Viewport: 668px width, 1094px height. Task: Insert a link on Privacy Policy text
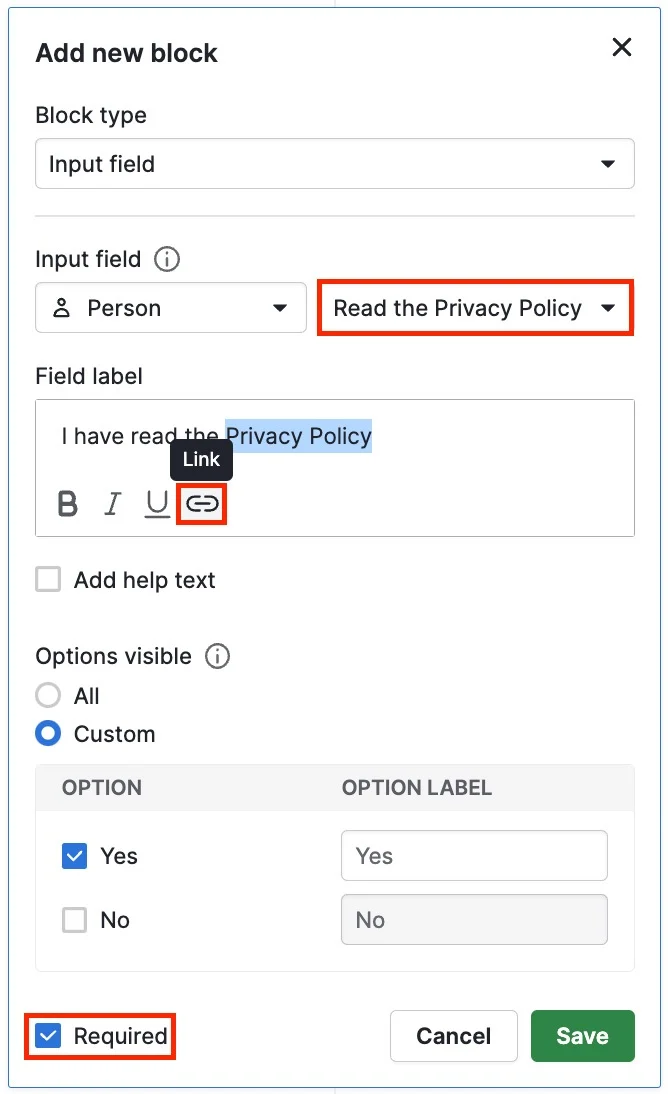tap(202, 503)
